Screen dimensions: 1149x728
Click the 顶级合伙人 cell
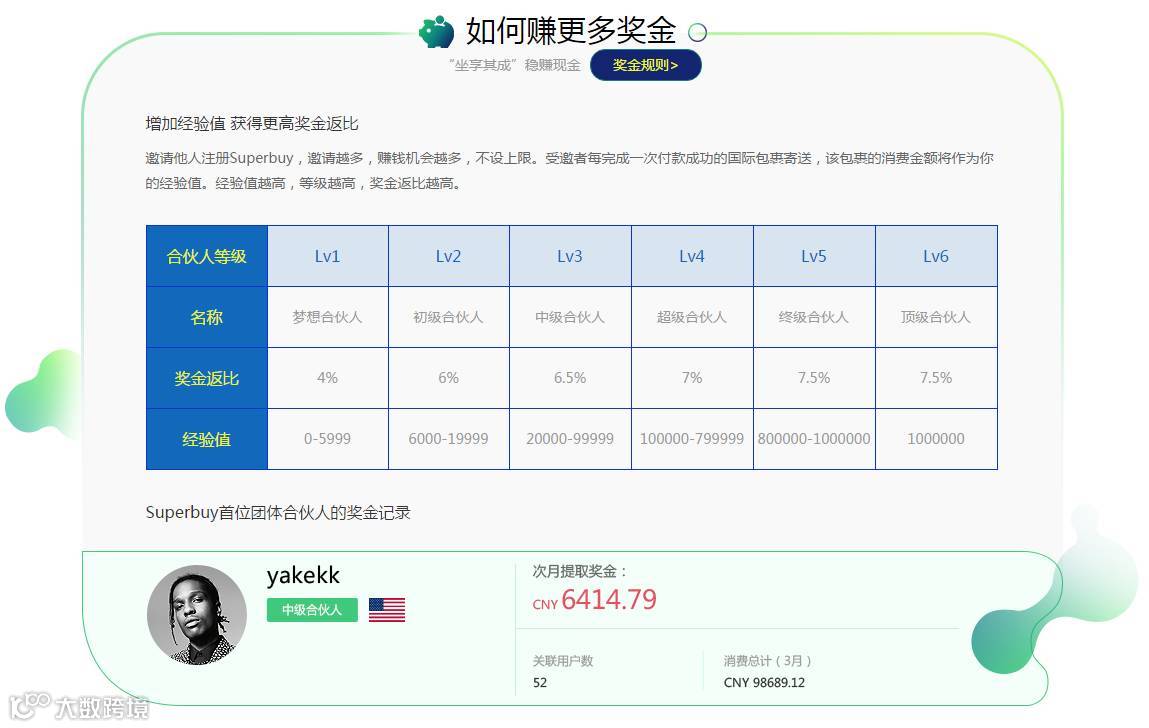coord(936,317)
